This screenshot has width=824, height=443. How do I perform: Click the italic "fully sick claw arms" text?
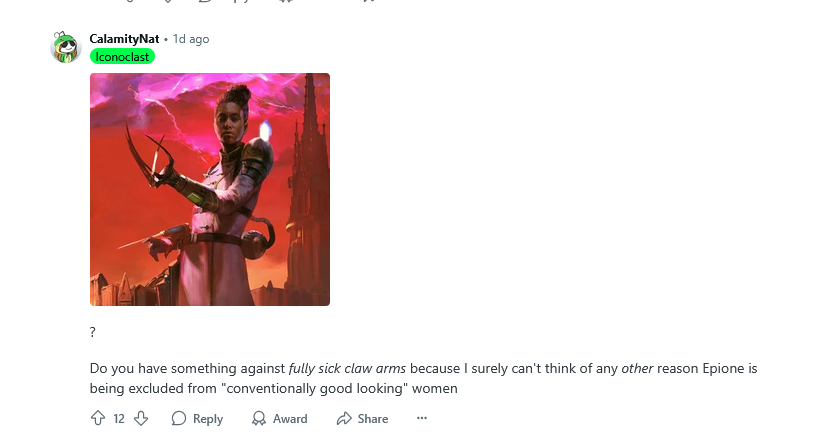pos(347,369)
